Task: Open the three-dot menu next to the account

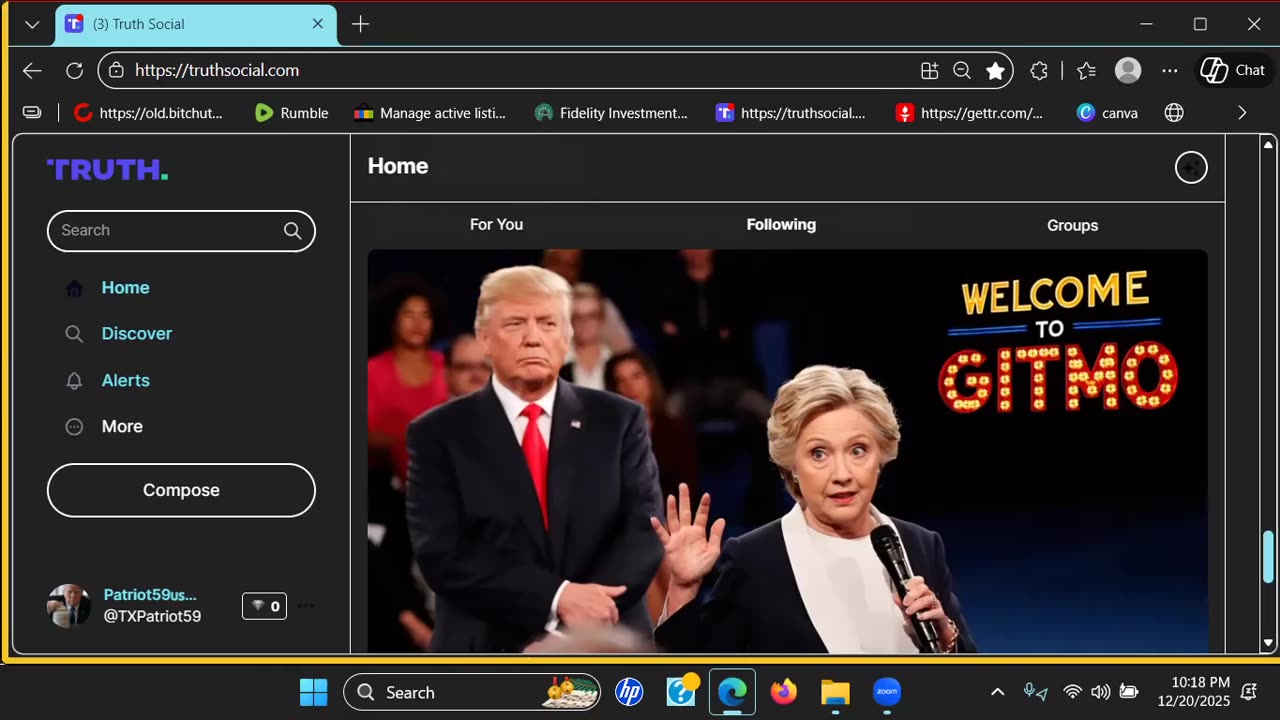Action: point(306,606)
